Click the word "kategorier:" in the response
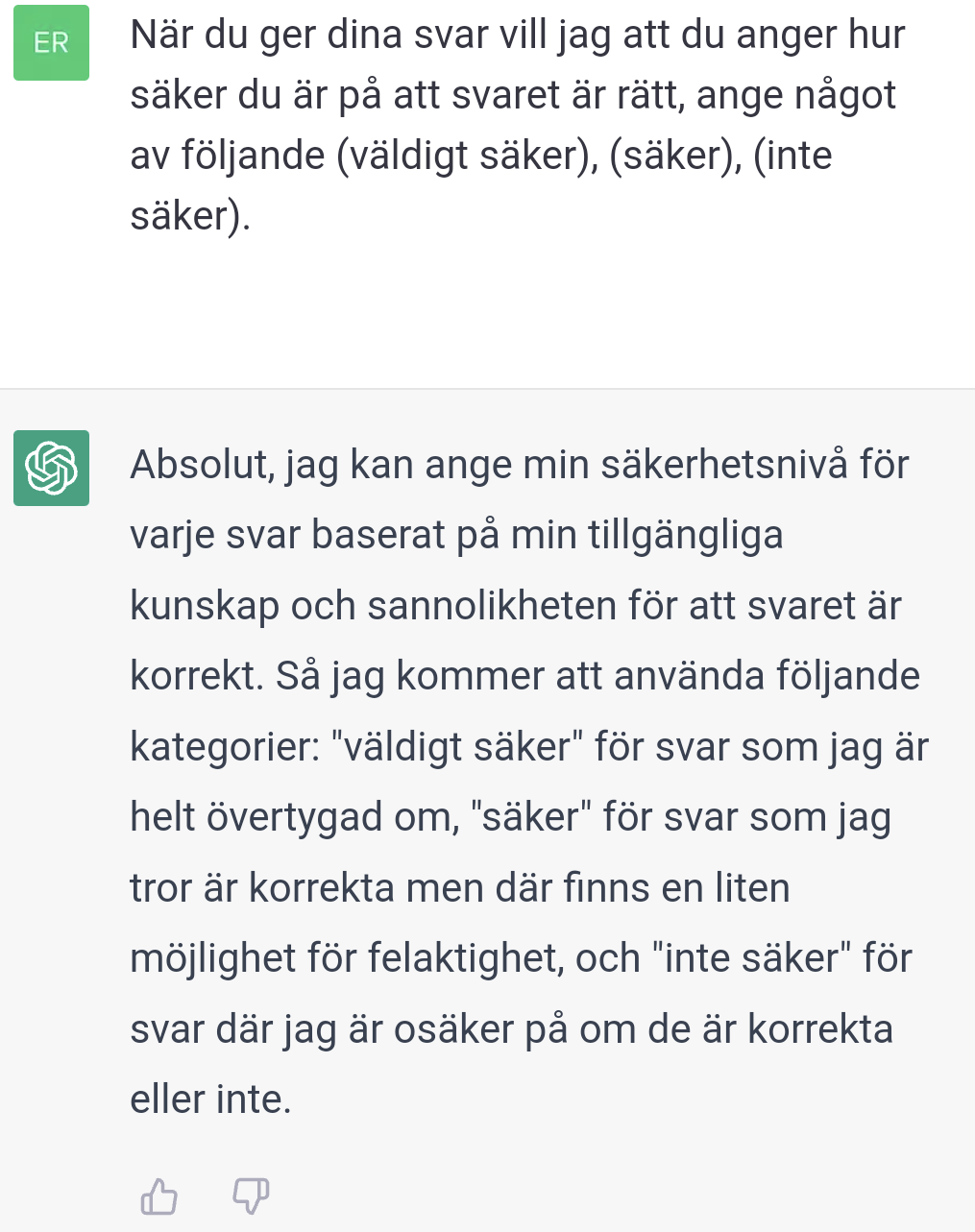This screenshot has height=1232, width=975. point(225,747)
